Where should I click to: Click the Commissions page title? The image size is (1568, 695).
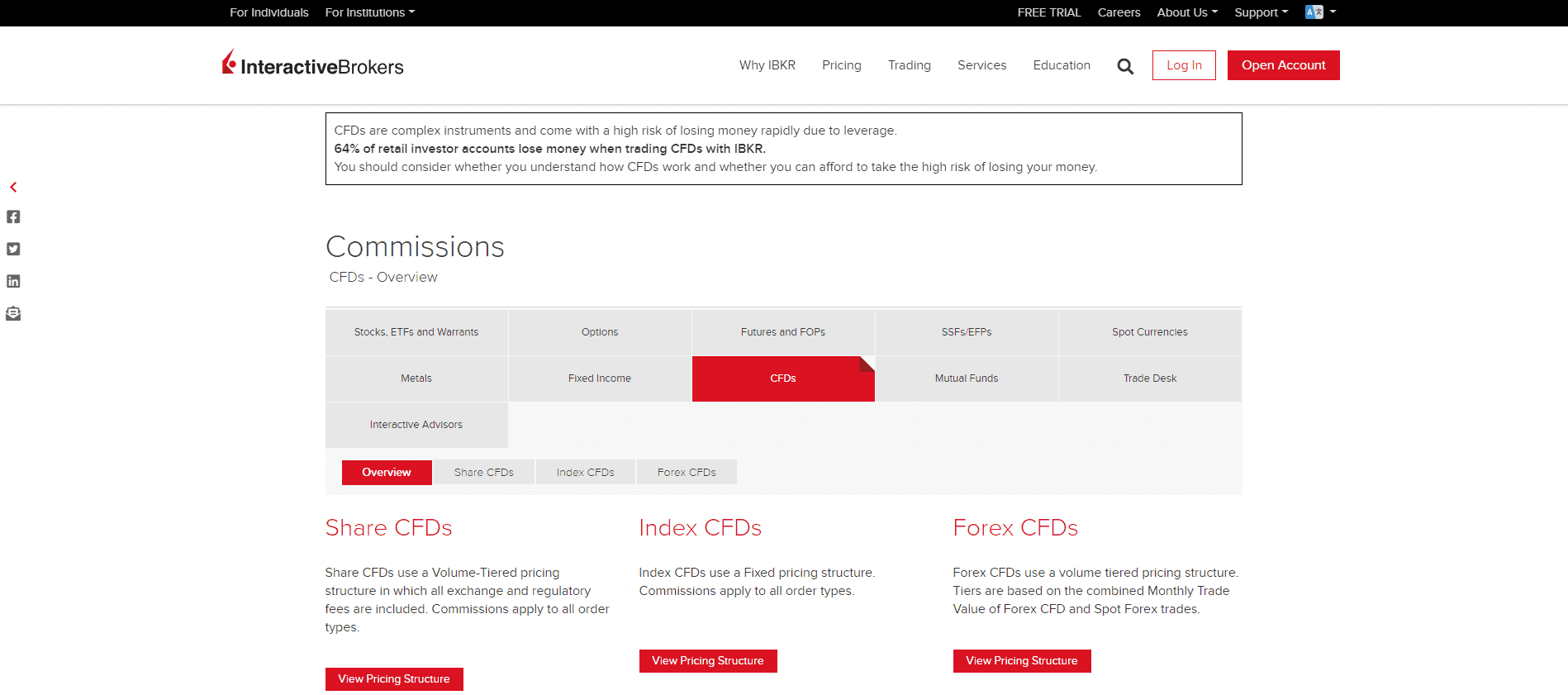[416, 247]
